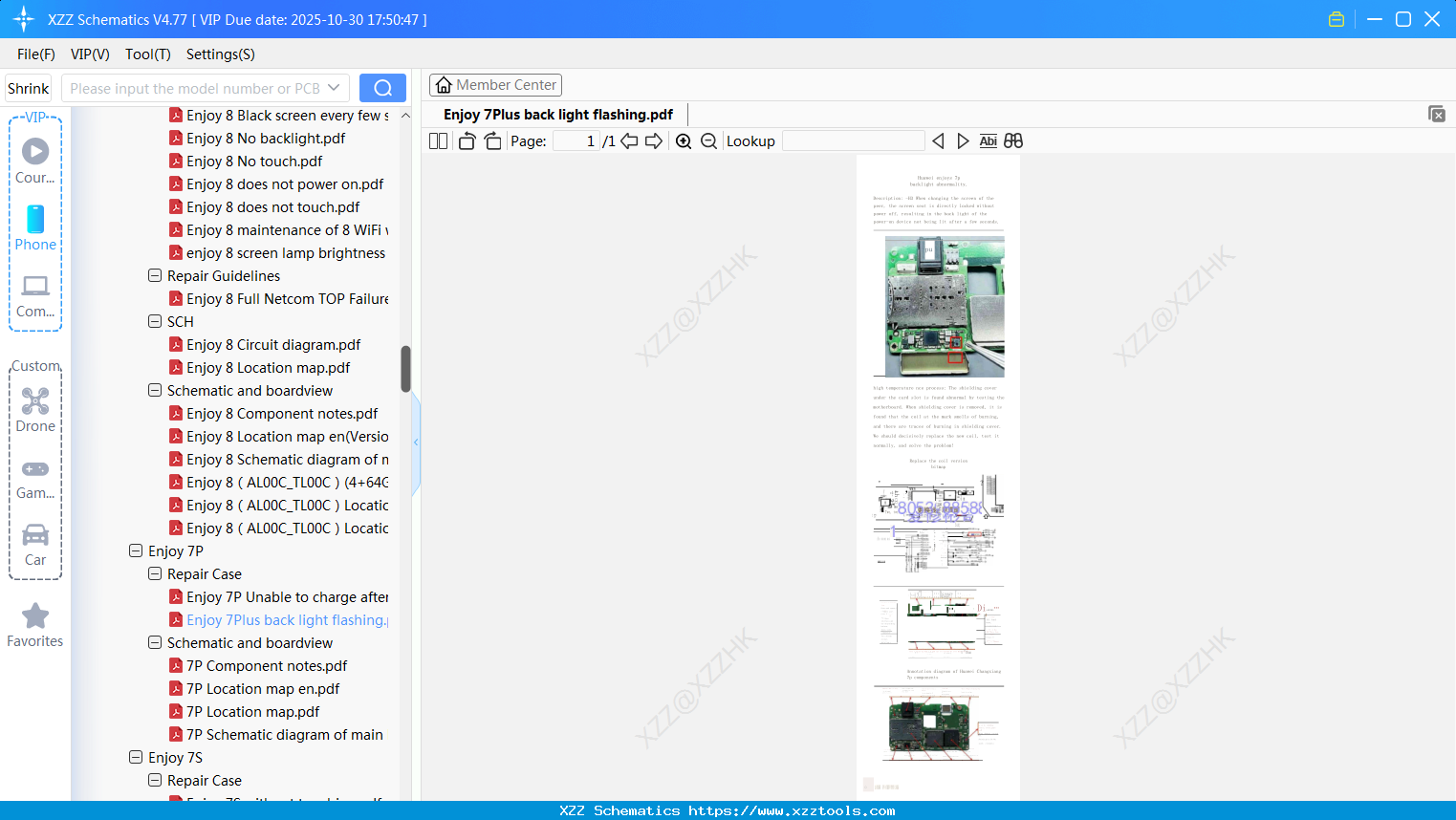Collapse the Enjoy 7P node
The image size is (1456, 820).
pyautogui.click(x=135, y=550)
